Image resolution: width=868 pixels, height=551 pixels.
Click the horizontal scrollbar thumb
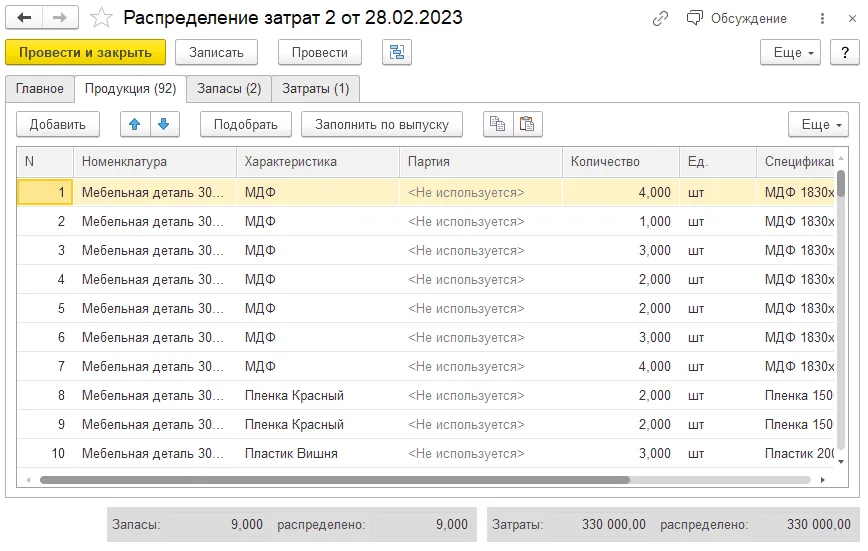[x=334, y=480]
